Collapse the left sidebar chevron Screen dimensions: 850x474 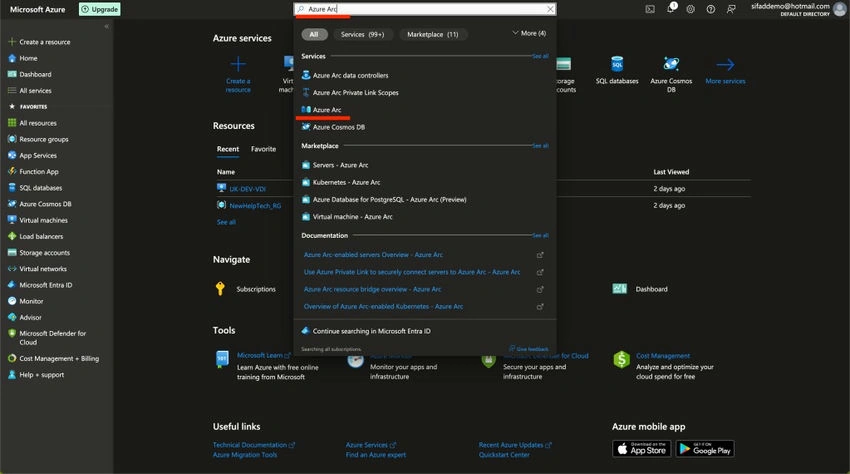(106, 27)
